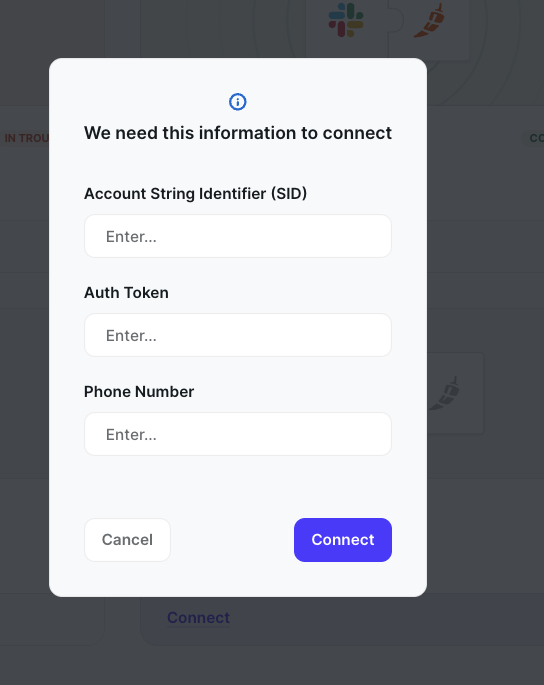Click the Account String Identifier (SID) label
Screen dimensions: 544x685
195,194
